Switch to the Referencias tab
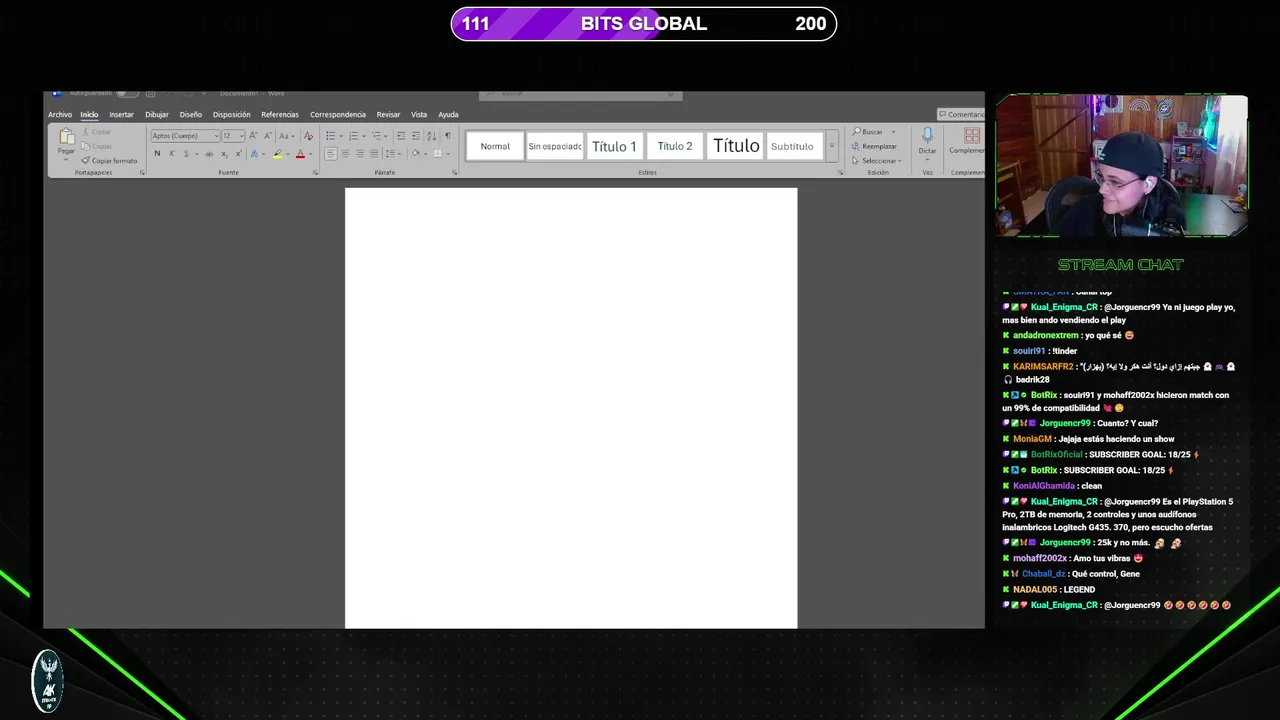Screen dimensions: 1280x720 pyautogui.click(x=280, y=114)
